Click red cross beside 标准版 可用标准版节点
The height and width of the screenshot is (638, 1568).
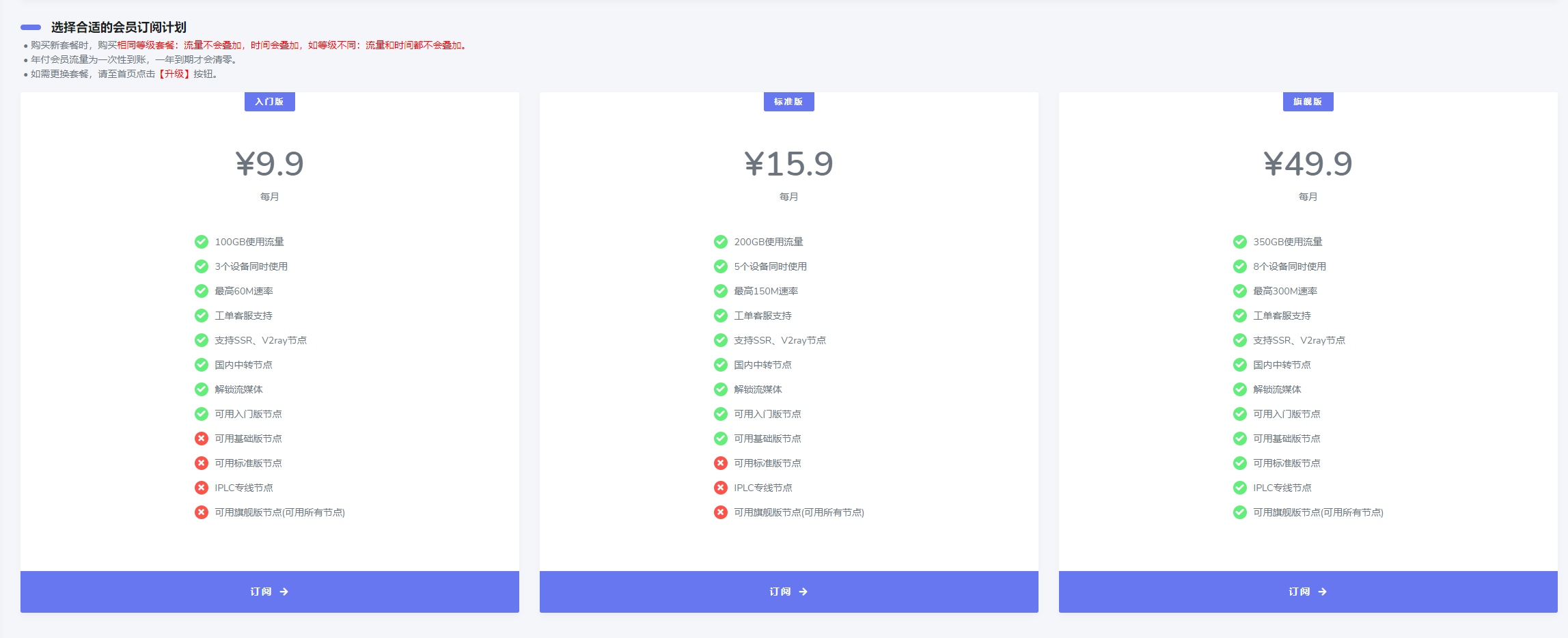point(721,463)
